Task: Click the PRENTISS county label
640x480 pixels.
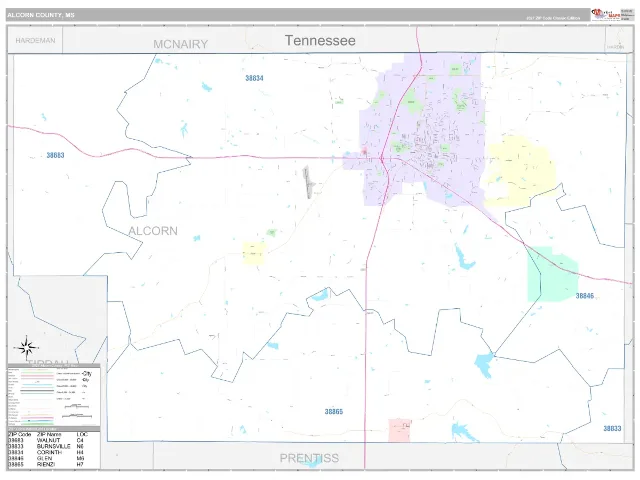Action: (x=309, y=458)
